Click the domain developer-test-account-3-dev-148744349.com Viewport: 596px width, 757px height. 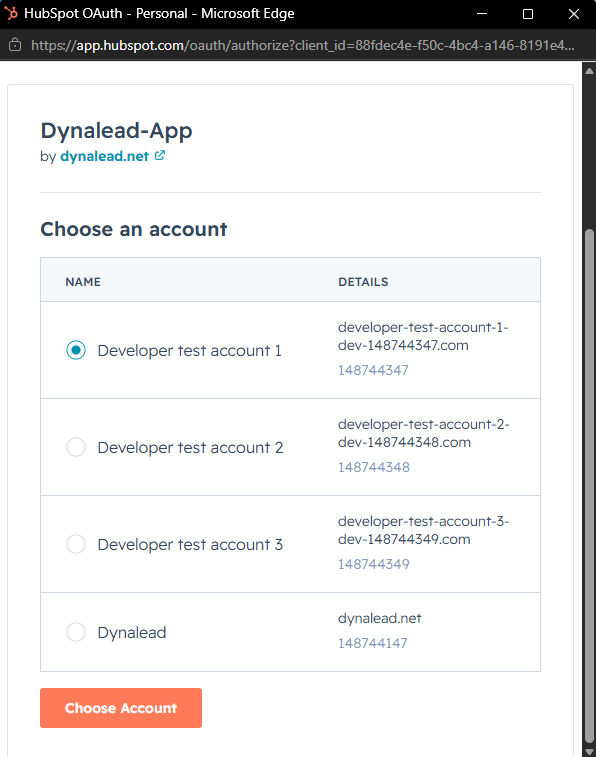(424, 530)
